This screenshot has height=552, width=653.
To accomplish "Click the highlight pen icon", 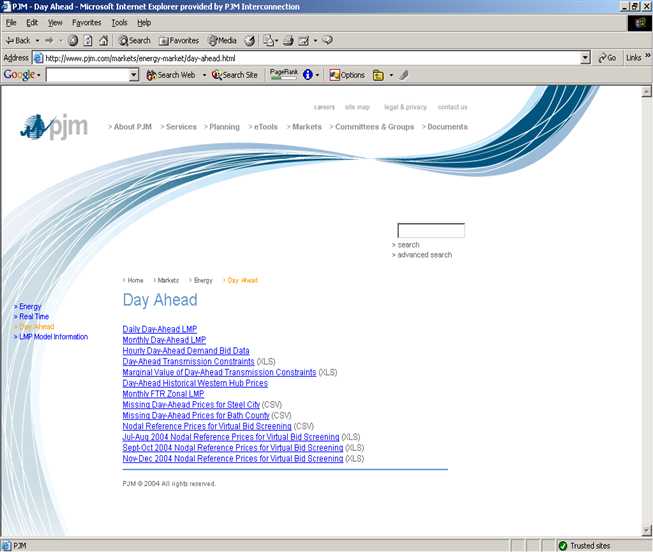I will (404, 75).
